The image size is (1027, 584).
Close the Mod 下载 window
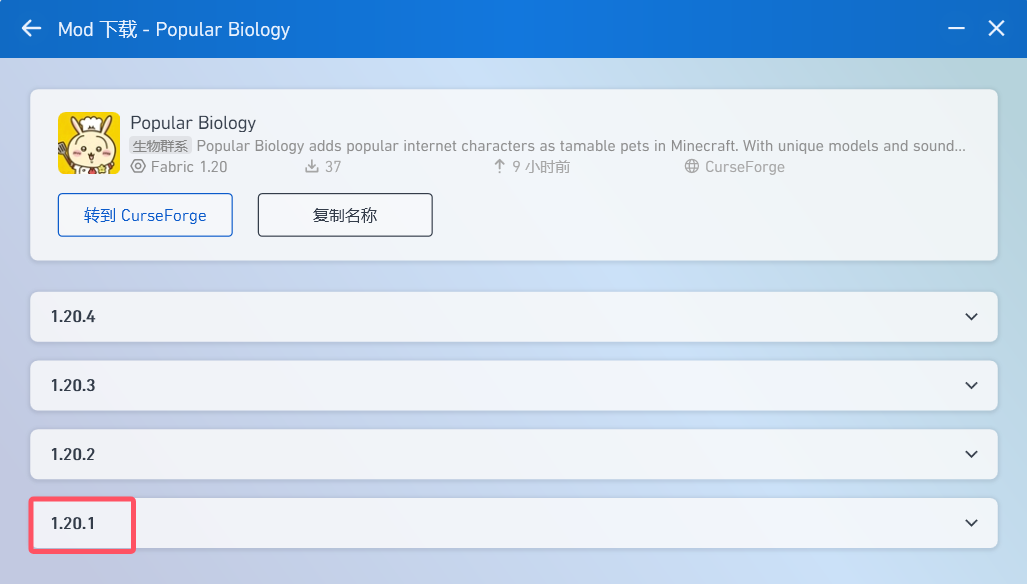[996, 28]
